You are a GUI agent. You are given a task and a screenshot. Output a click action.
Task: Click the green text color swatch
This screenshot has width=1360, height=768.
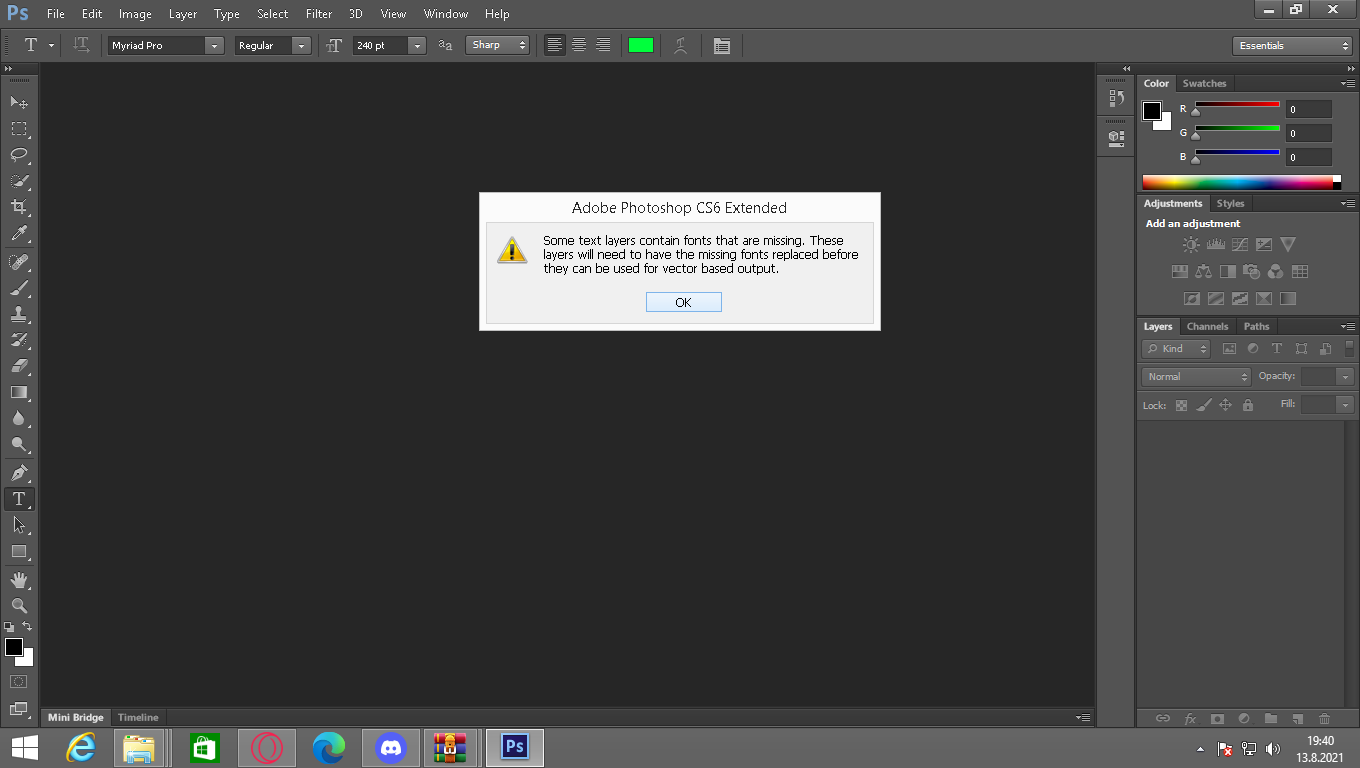(640, 45)
